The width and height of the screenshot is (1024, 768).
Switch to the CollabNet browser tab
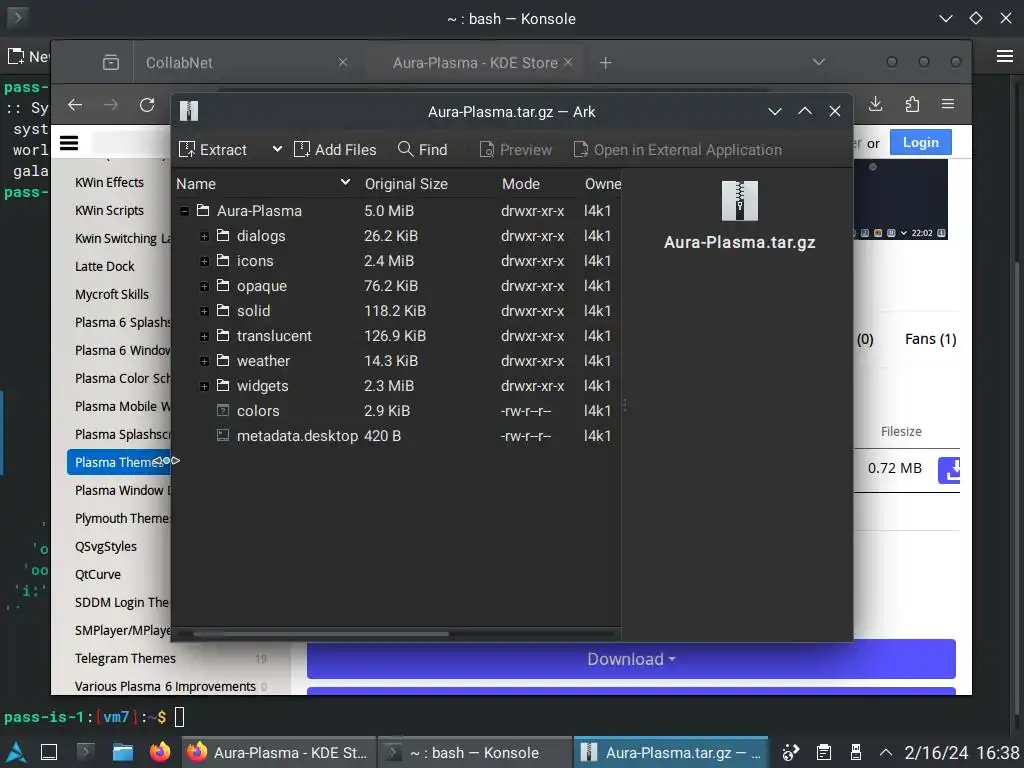pos(246,63)
